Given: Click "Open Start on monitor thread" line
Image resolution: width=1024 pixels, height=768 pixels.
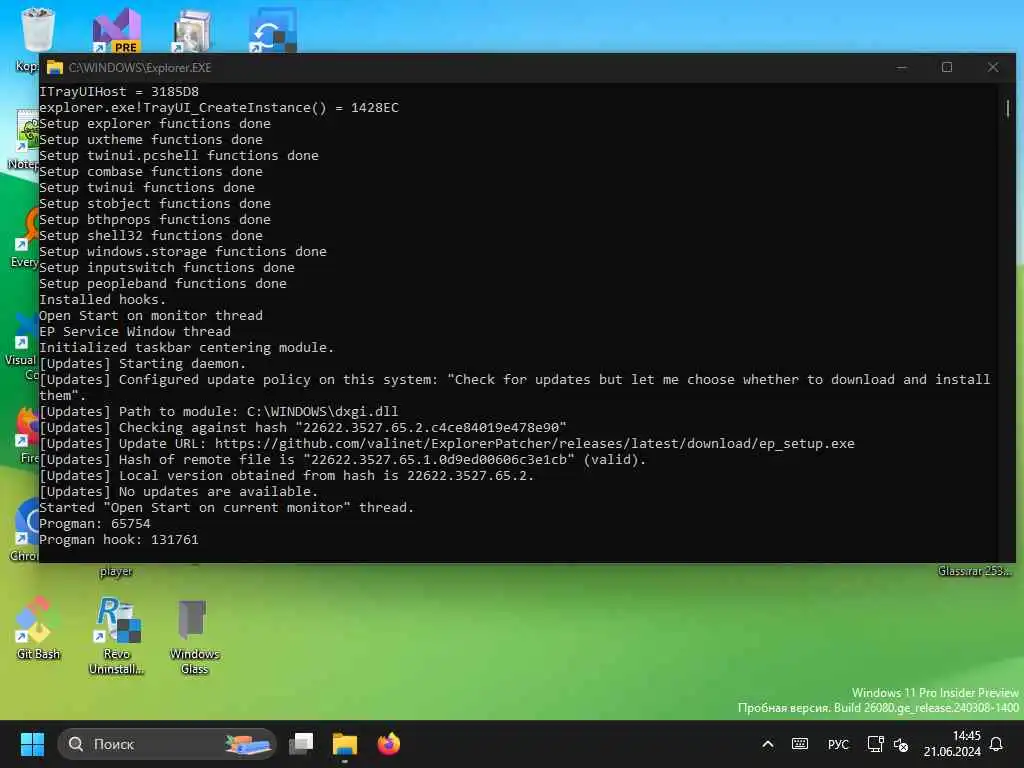Looking at the screenshot, I should tap(151, 315).
